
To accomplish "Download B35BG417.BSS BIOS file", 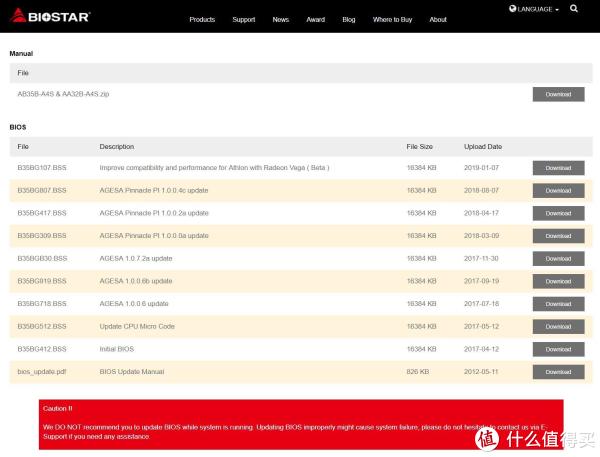I will click(x=558, y=213).
